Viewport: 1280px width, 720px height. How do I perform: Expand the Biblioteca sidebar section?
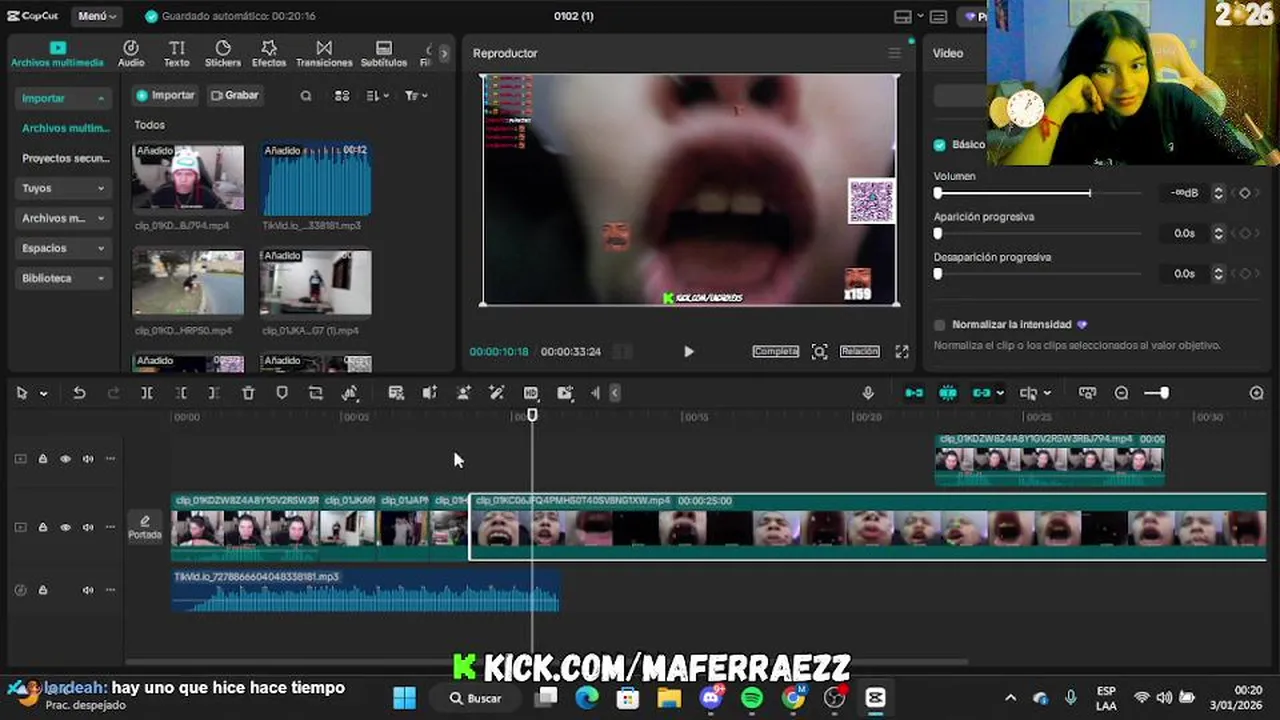click(x=63, y=278)
